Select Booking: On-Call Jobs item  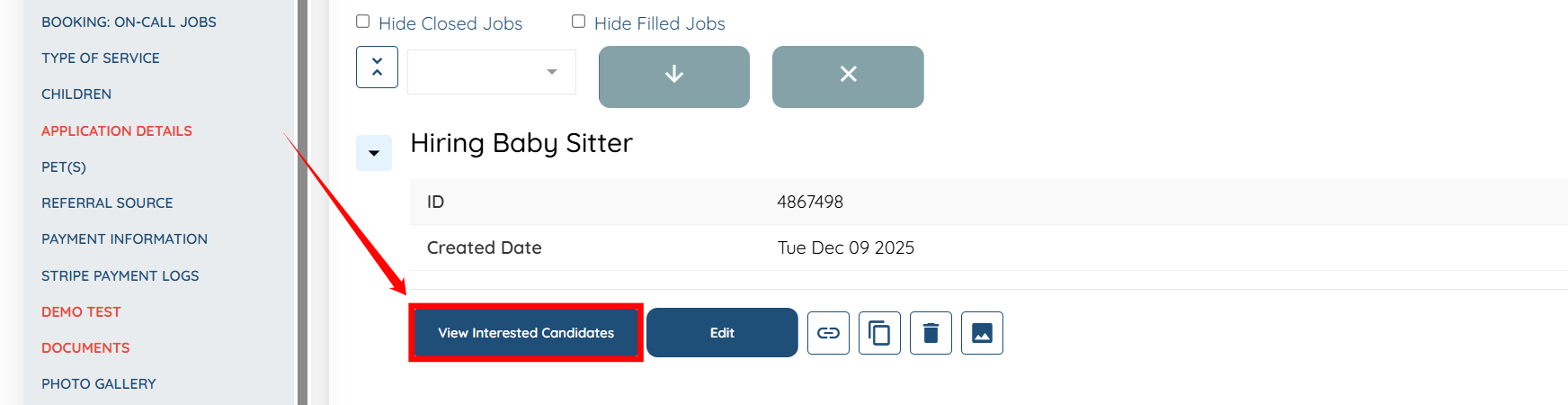pos(129,22)
